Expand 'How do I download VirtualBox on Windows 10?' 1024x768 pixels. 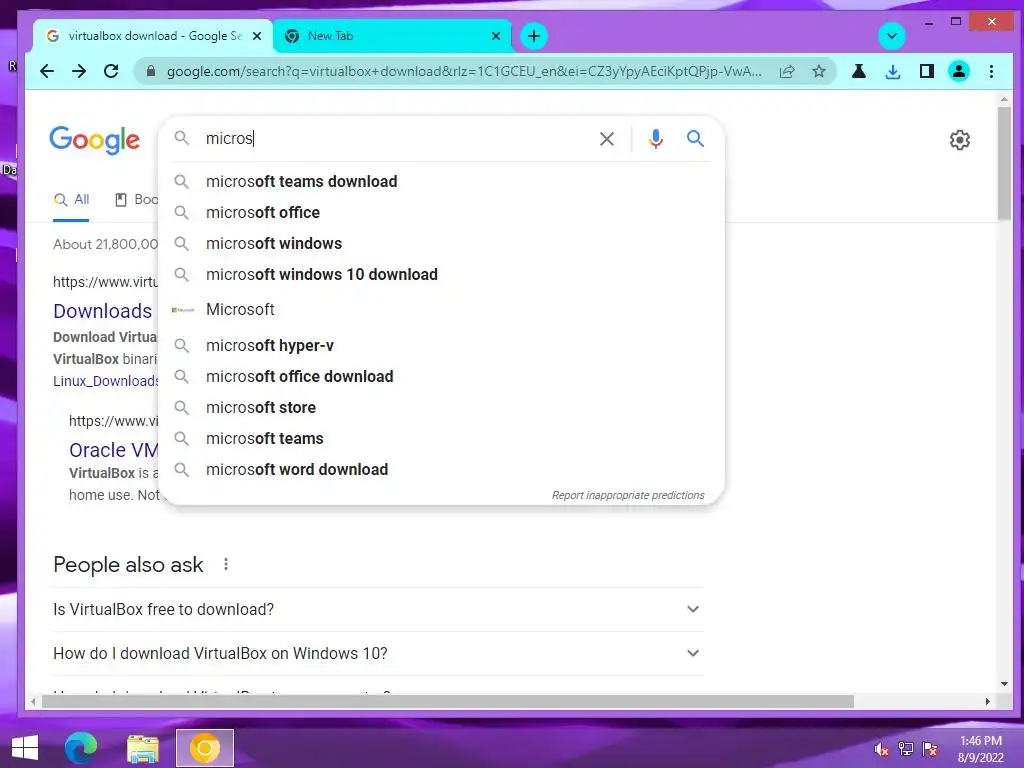[378, 653]
